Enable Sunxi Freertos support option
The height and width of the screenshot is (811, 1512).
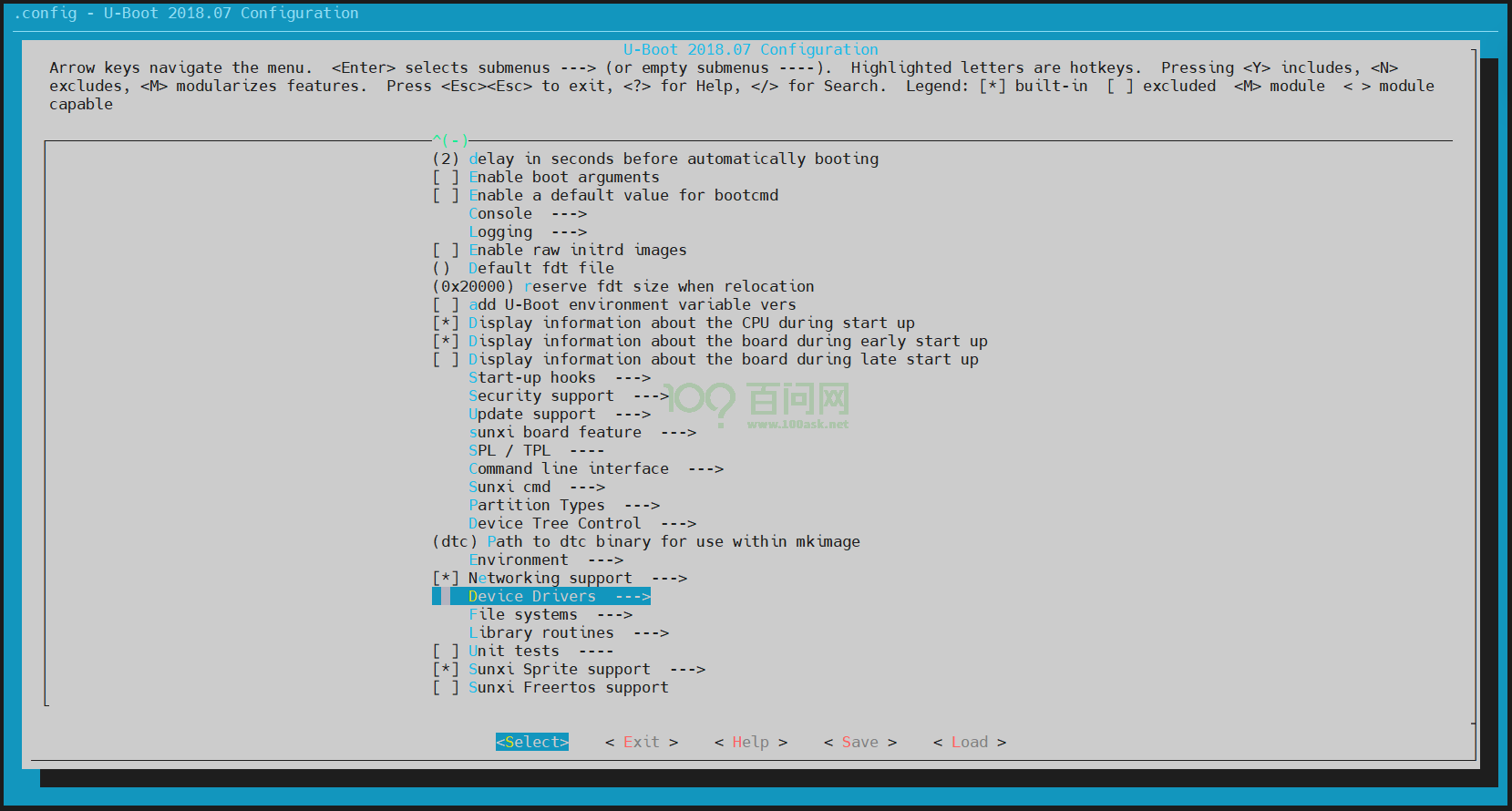[446, 687]
